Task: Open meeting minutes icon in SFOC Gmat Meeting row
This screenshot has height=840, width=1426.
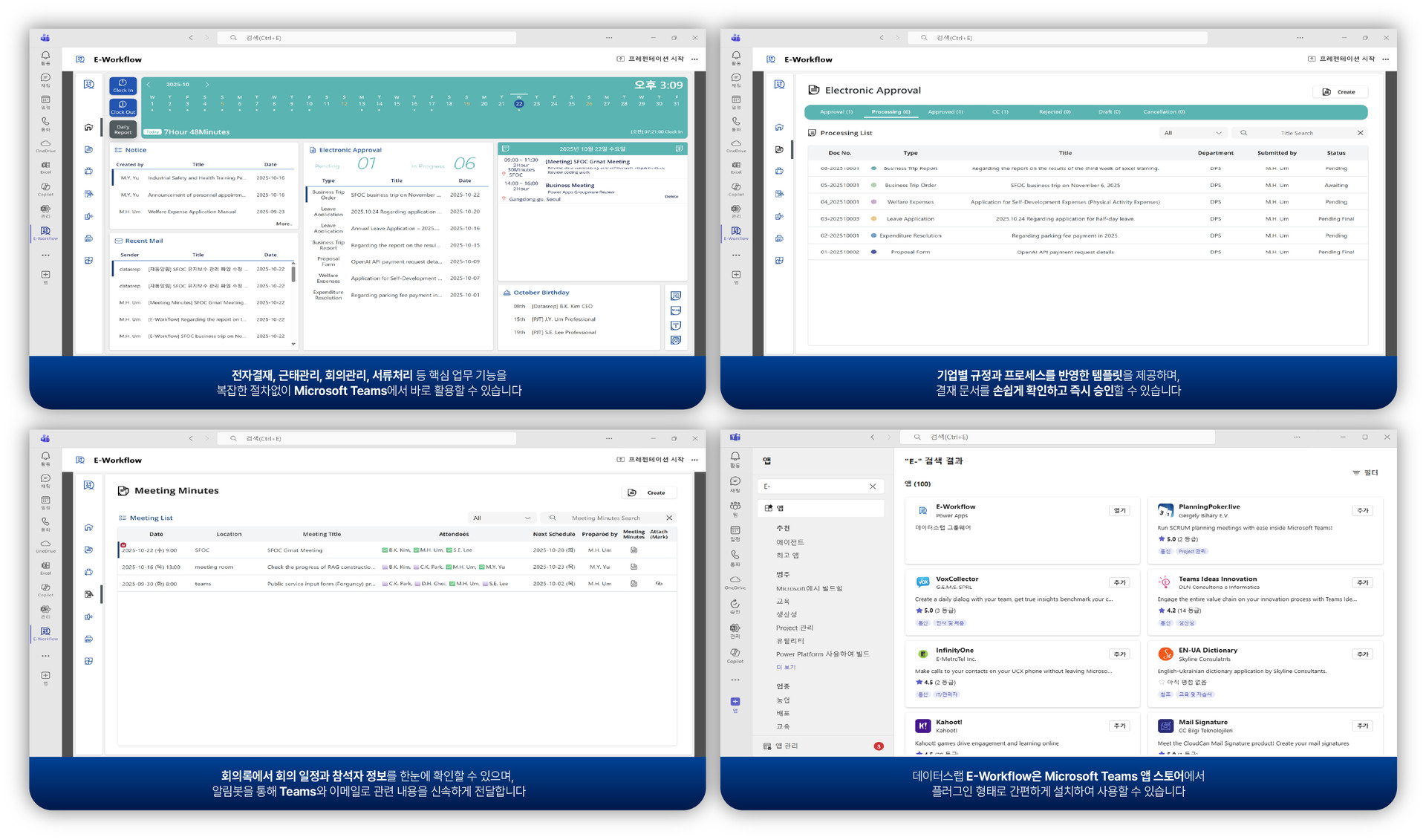Action: click(634, 550)
